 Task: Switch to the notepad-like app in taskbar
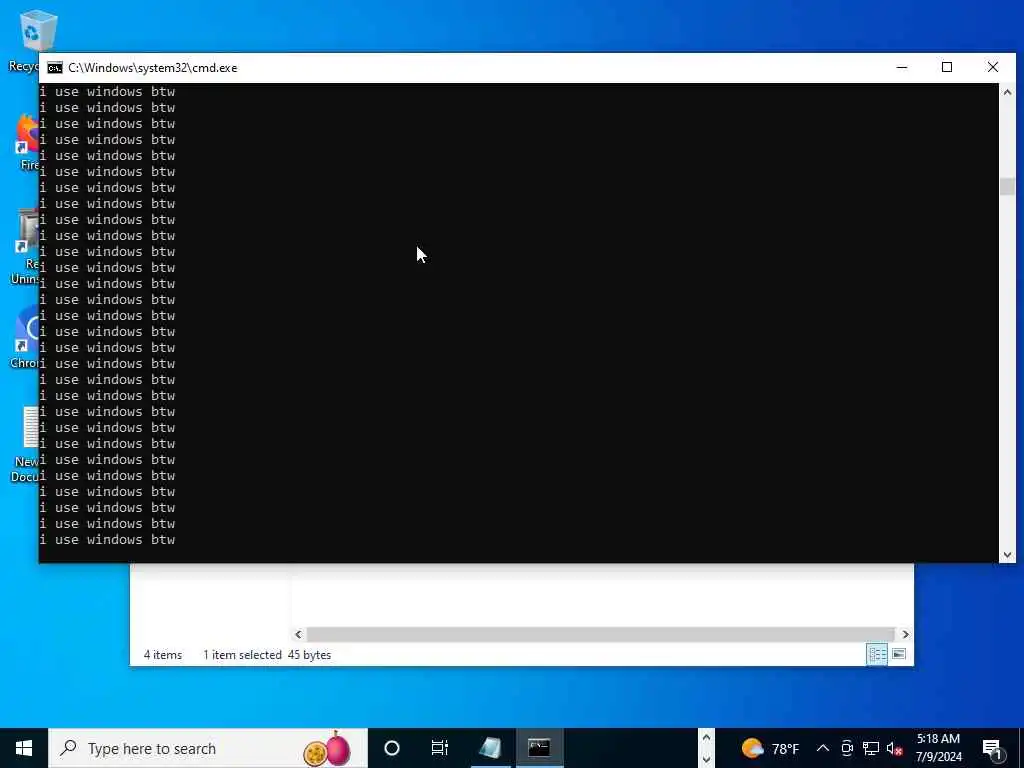pos(490,748)
